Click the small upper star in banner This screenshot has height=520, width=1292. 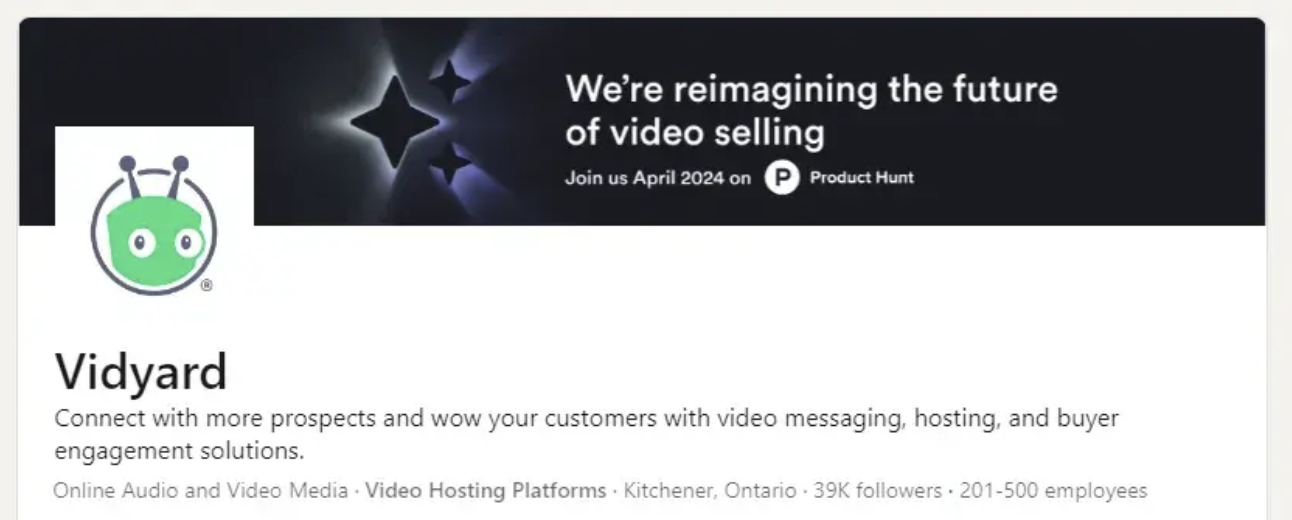tap(449, 81)
